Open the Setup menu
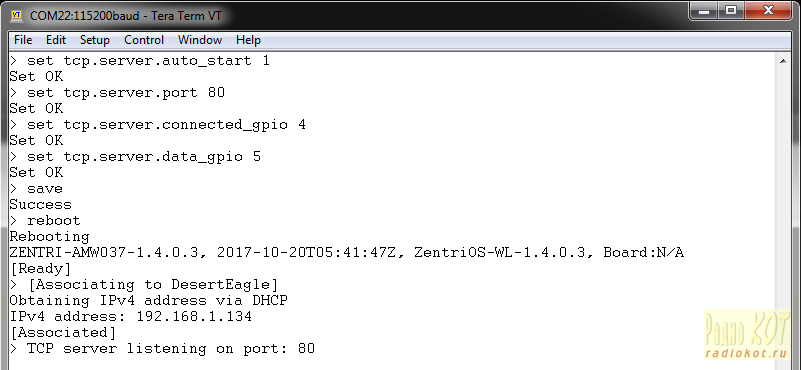 click(x=95, y=40)
